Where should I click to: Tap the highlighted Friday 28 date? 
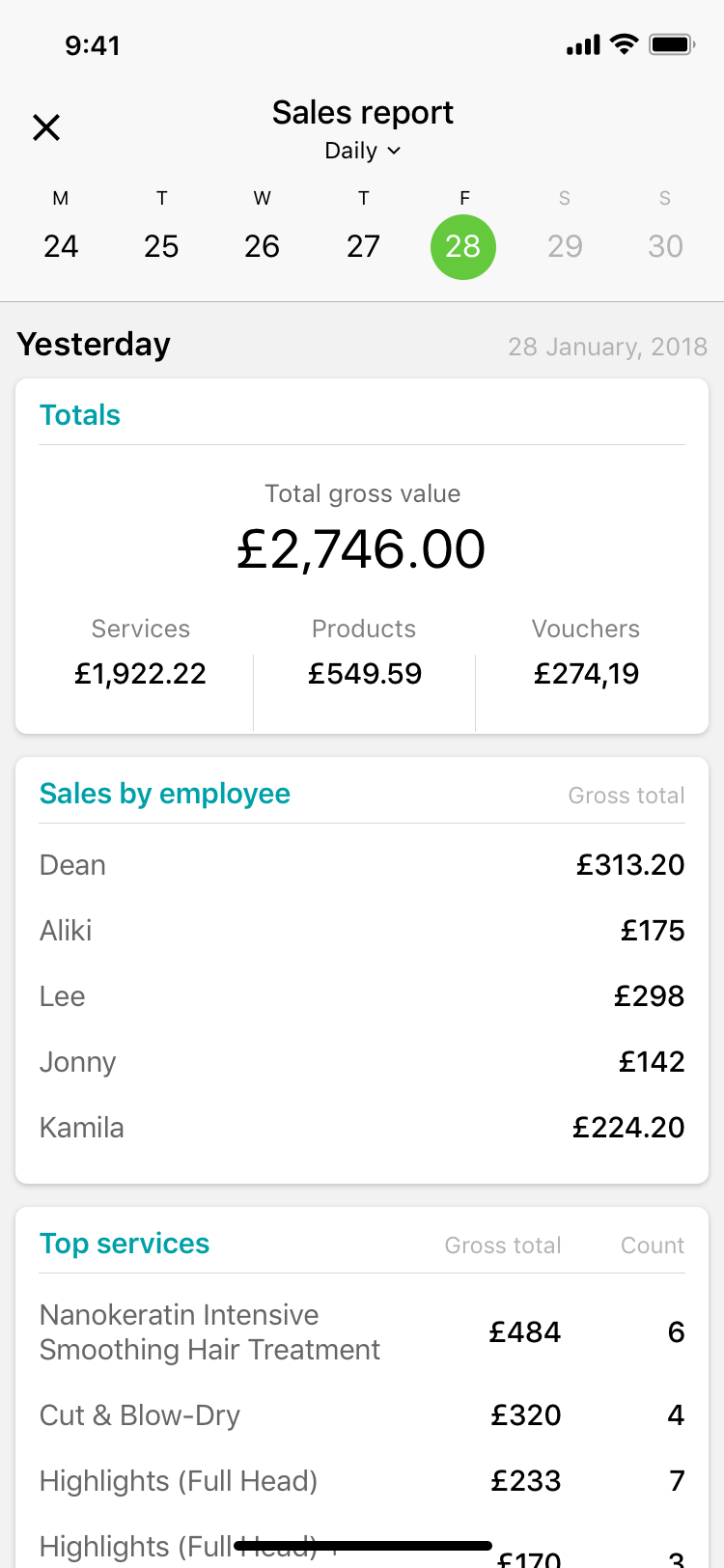(x=463, y=246)
